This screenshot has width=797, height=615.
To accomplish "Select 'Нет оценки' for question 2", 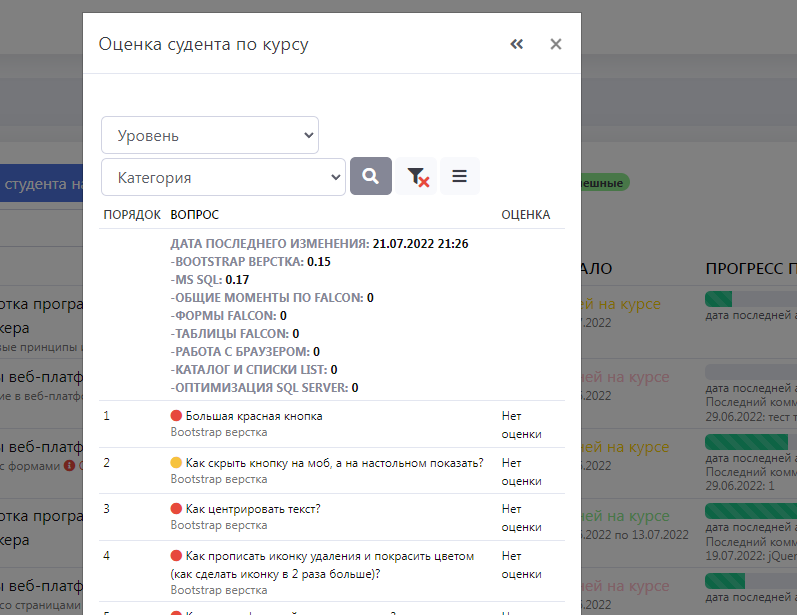I will pos(521,471).
